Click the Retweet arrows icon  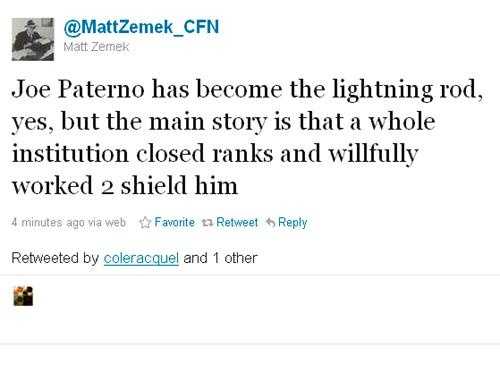click(x=207, y=223)
